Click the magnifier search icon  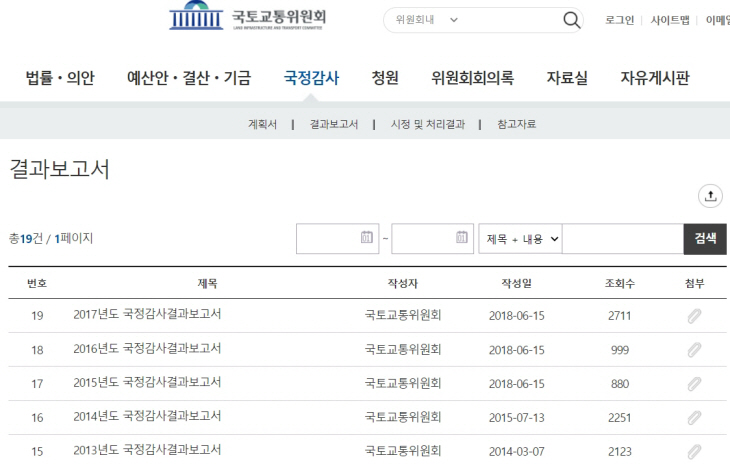571,20
